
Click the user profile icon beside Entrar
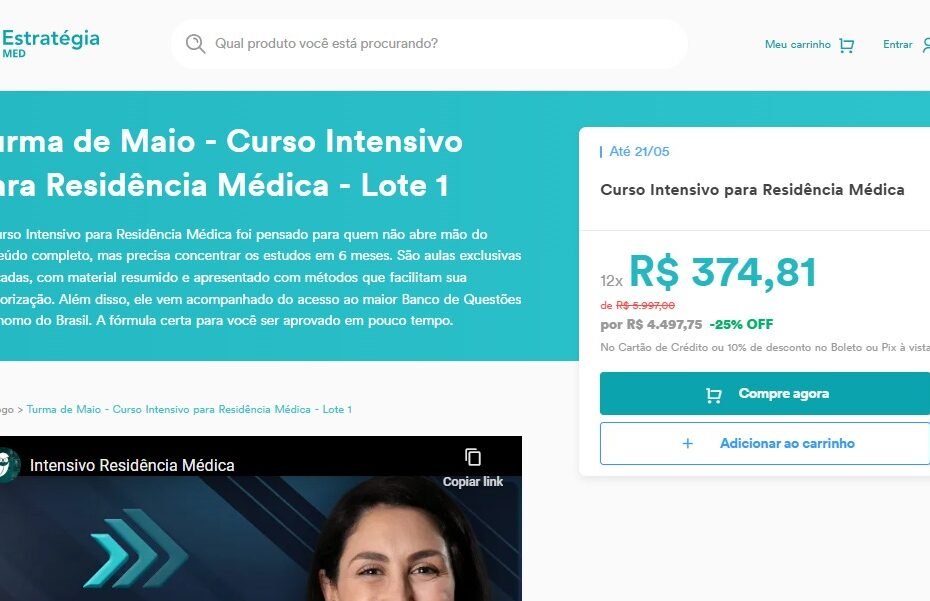click(926, 45)
